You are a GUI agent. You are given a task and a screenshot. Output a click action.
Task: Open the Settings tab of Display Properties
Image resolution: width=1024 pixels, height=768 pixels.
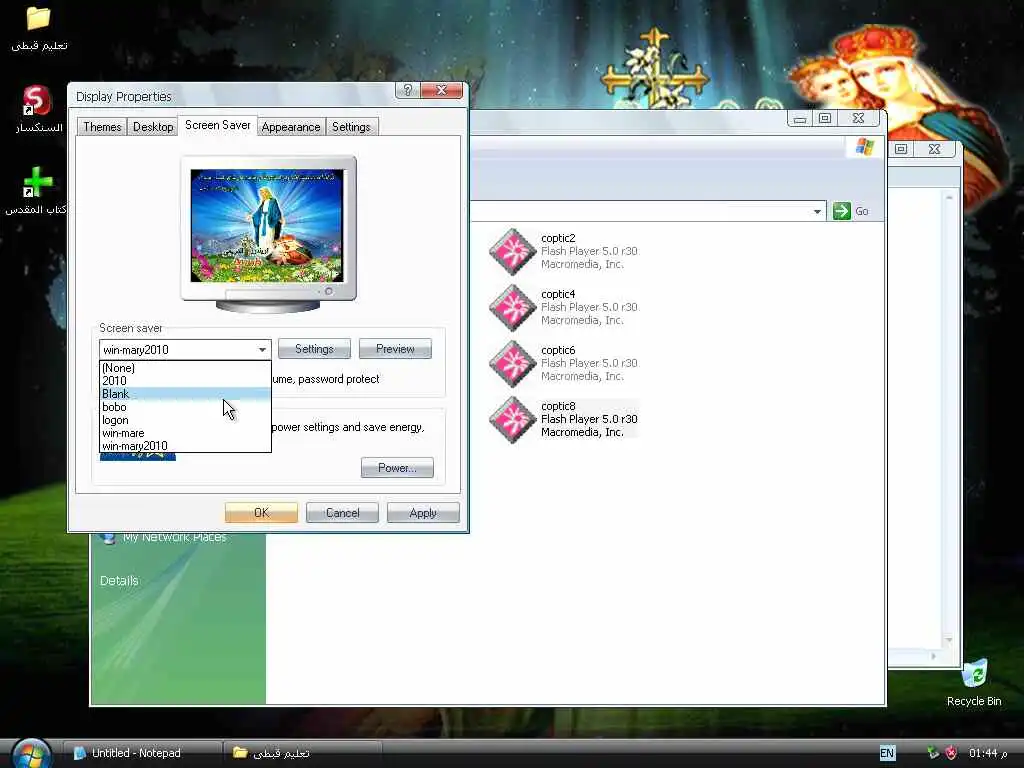click(x=351, y=127)
